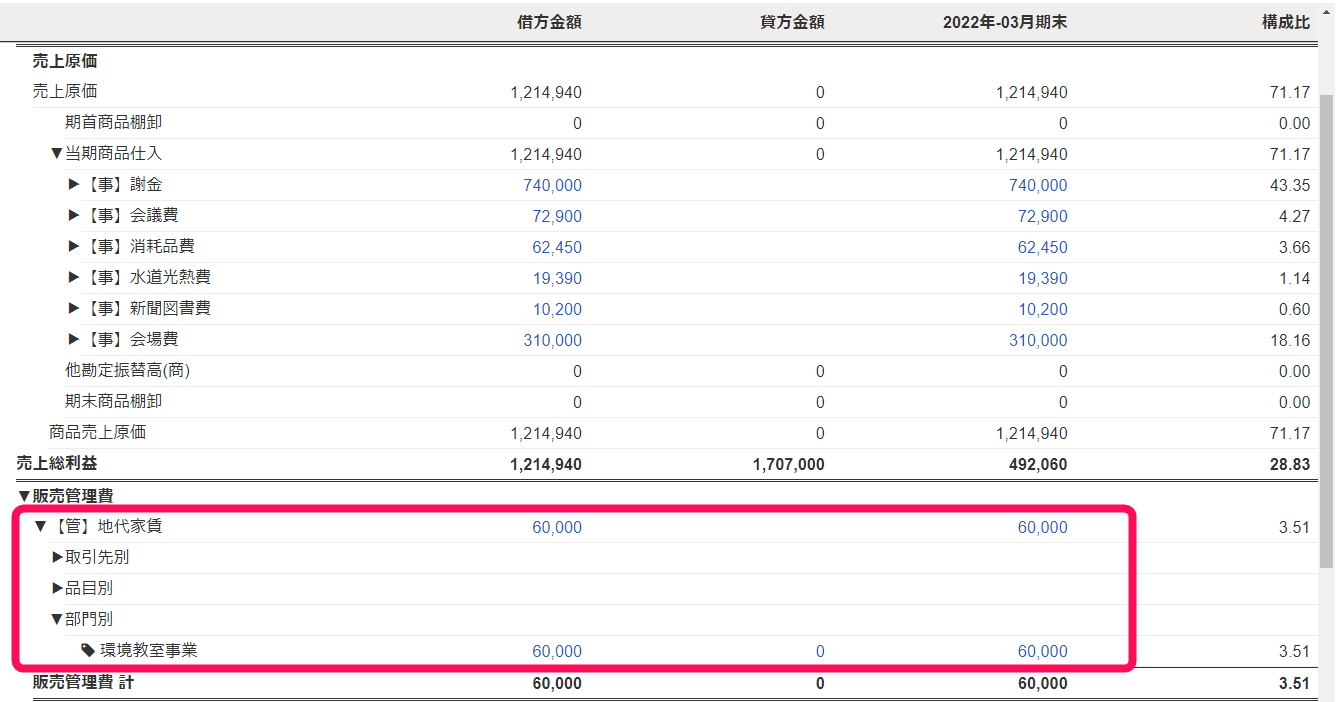Expand the 【事】水道光熱費 row arrow

pos(74,278)
